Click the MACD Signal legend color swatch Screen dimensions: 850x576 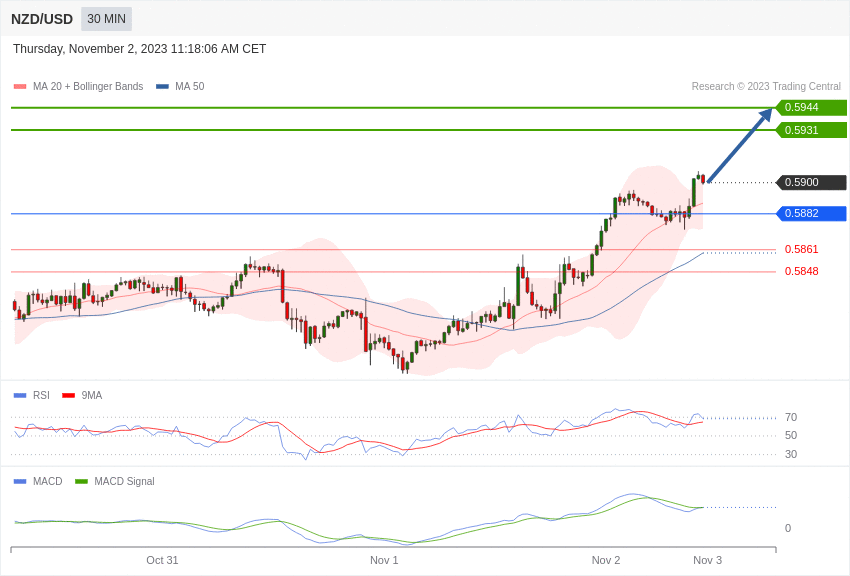point(81,481)
